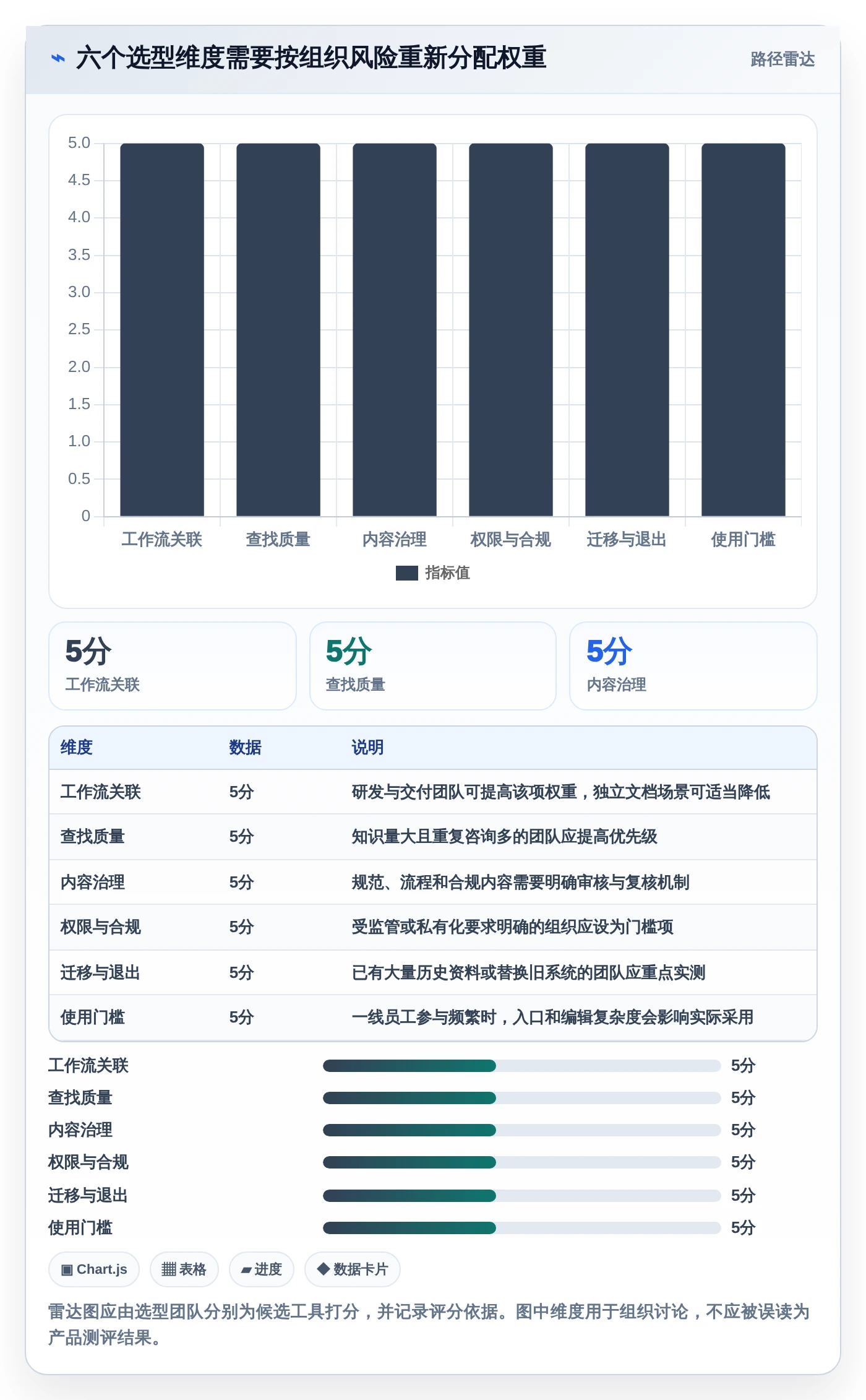Click the 使用门槛 x-axis label

pos(744,540)
